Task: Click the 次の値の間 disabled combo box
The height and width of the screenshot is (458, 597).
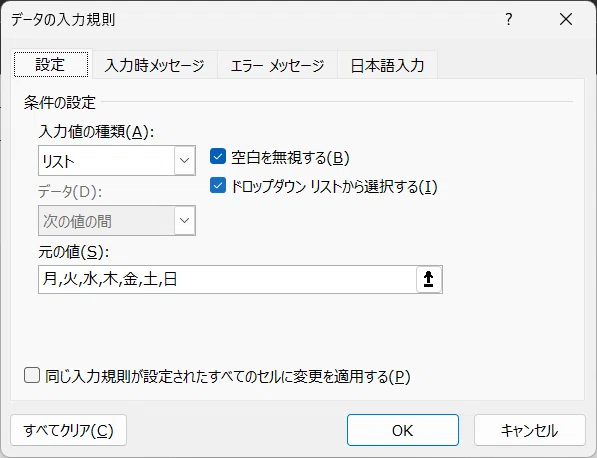Action: pos(117,220)
